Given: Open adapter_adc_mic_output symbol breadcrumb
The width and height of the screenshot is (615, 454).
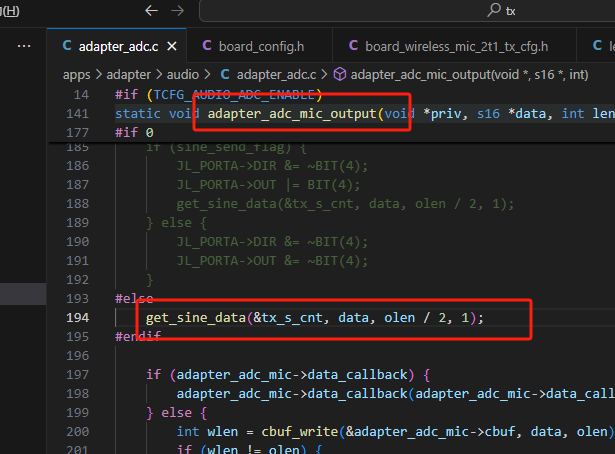Looking at the screenshot, I should [x=469, y=74].
